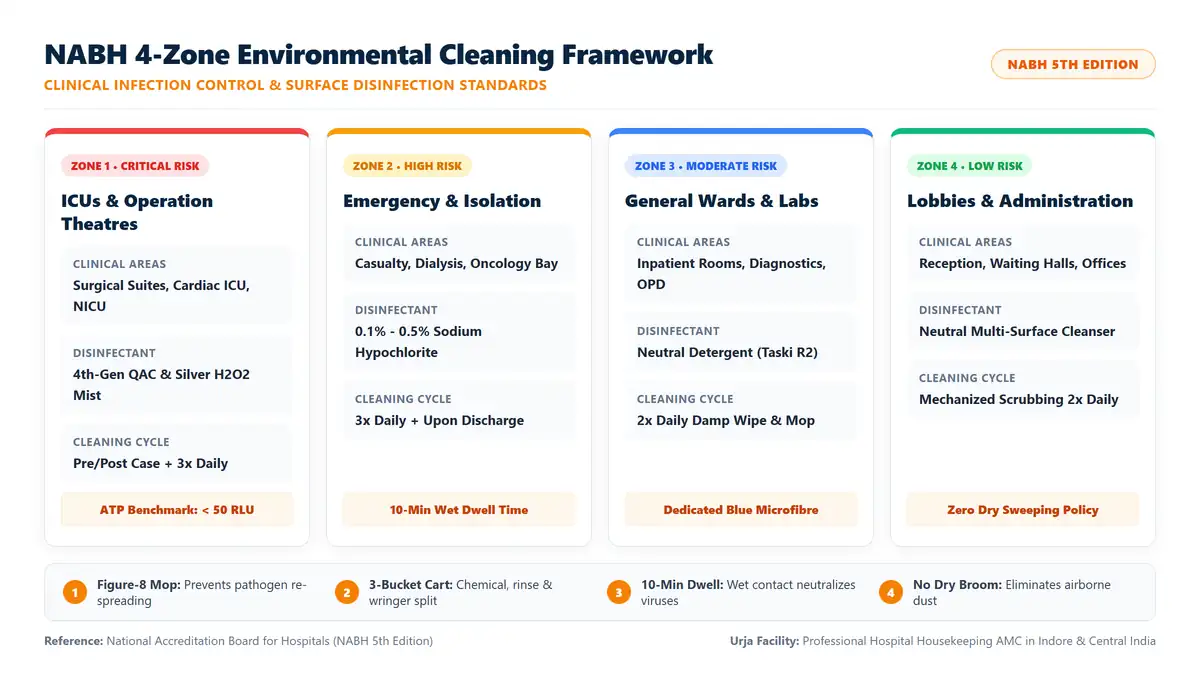Click the Figure-8 Mop tip text

[202, 593]
